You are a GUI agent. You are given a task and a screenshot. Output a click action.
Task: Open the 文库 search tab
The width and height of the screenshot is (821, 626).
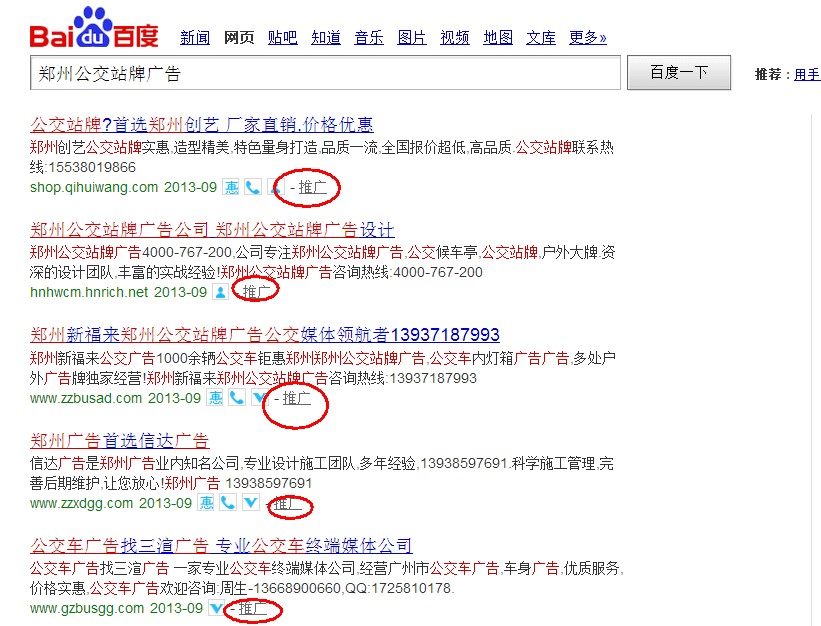click(541, 38)
